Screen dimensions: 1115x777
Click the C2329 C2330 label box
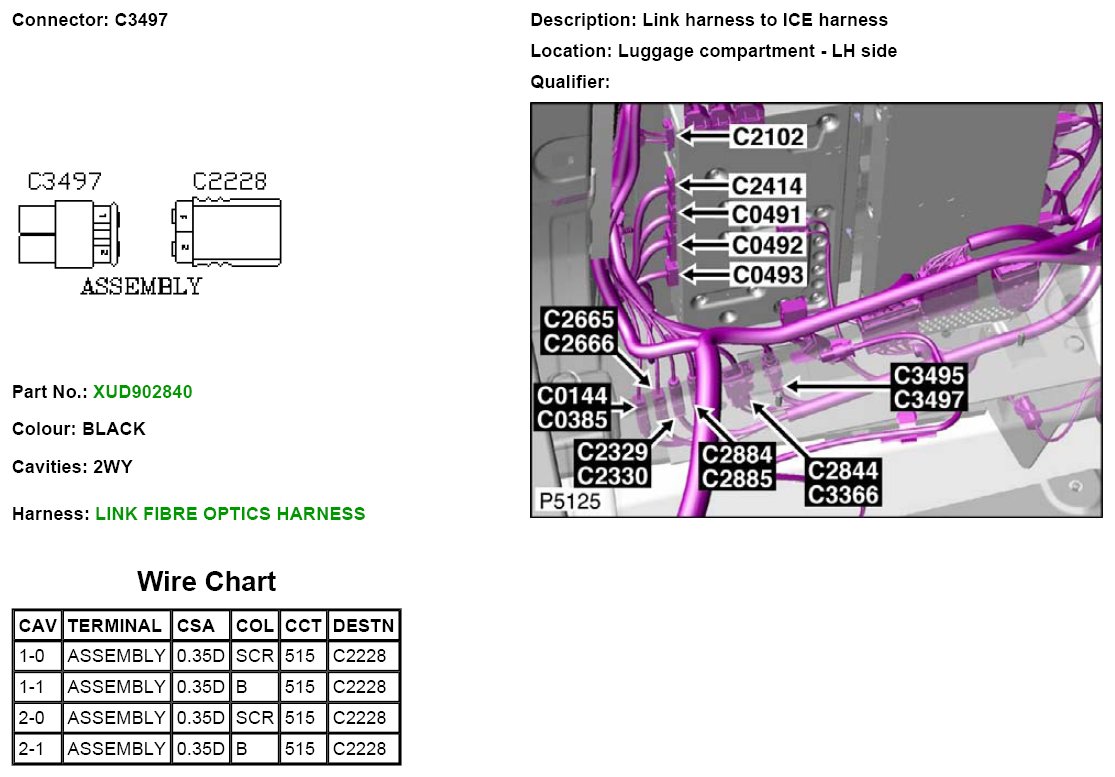pyautogui.click(x=613, y=465)
